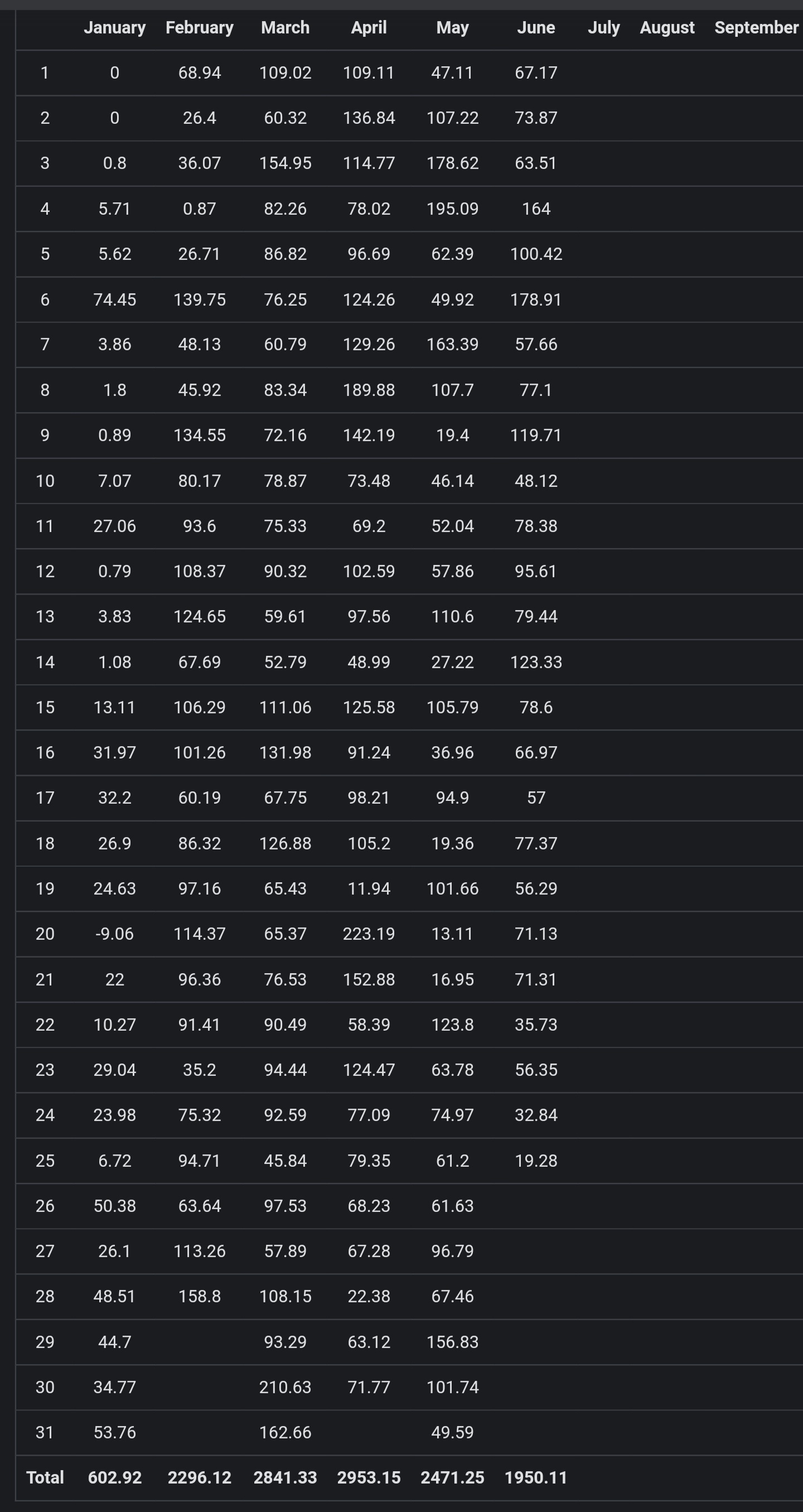Click the February value 158.8
803x1512 pixels.
click(200, 1296)
